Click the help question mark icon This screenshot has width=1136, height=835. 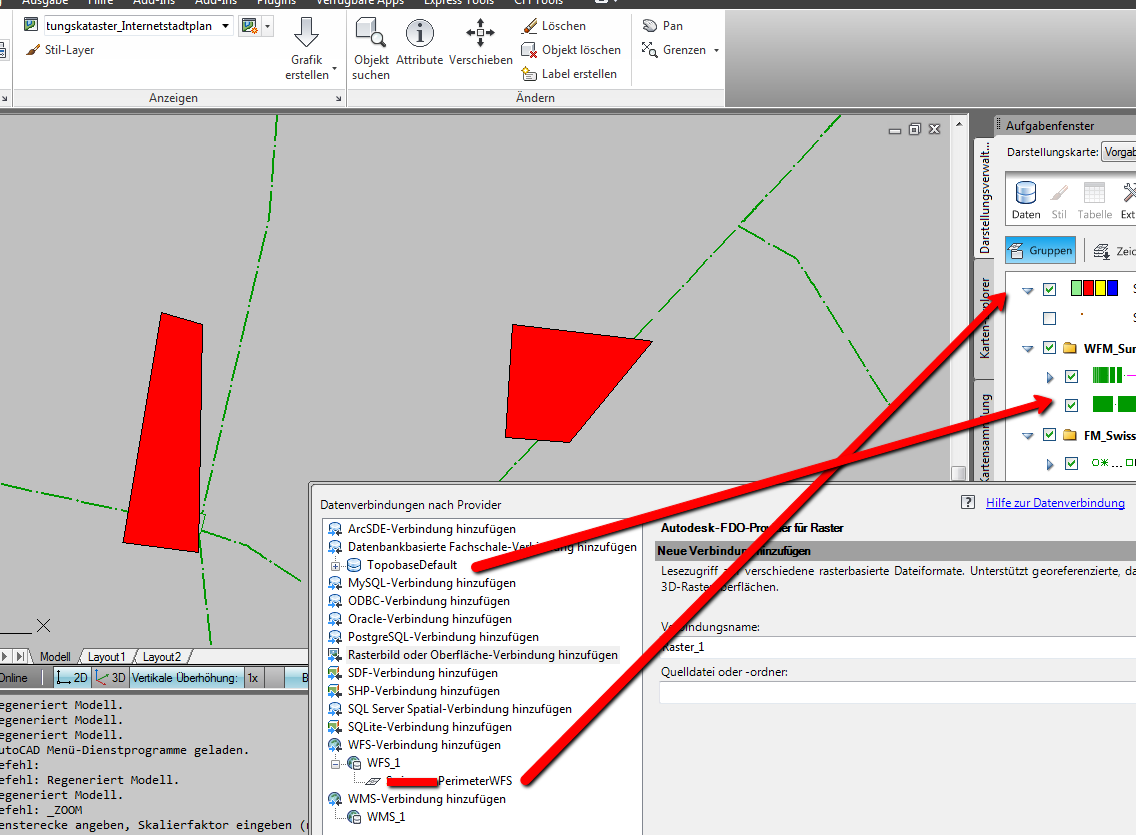pos(967,502)
